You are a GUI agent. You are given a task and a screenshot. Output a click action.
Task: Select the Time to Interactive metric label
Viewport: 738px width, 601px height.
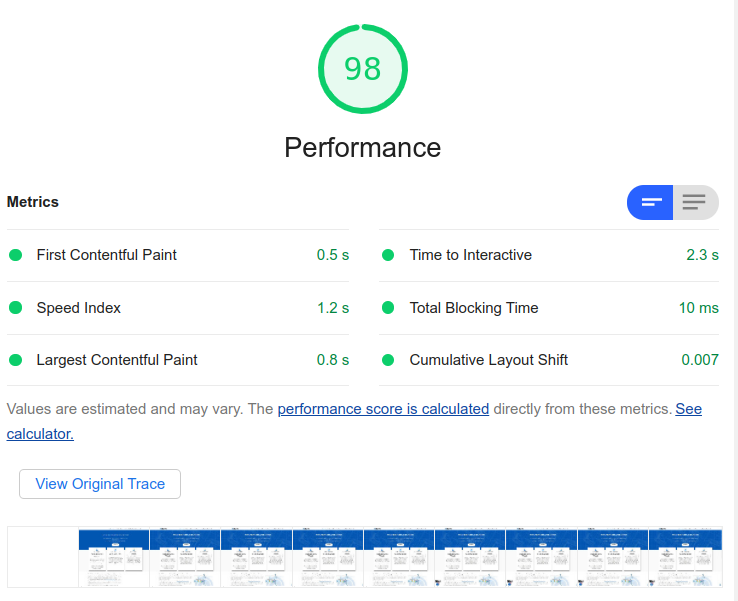471,255
